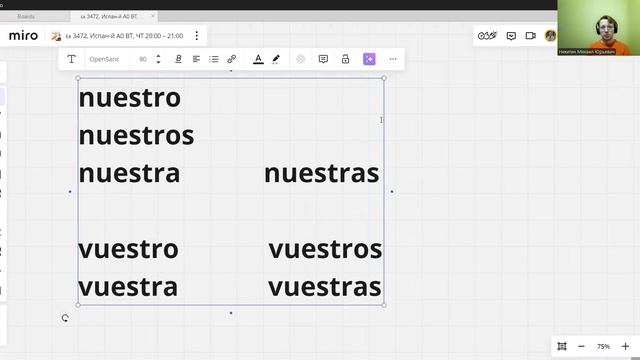The image size is (640, 360).
Task: Click the font size 80 field
Action: 143,59
